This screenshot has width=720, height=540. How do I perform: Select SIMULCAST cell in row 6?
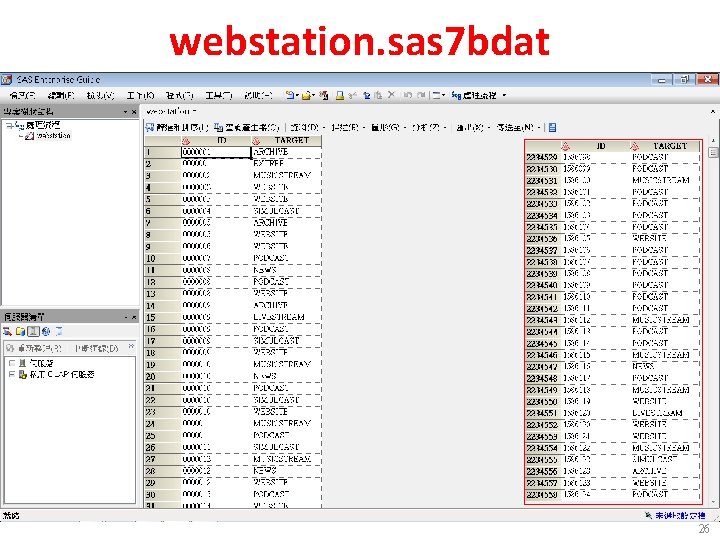click(x=286, y=211)
